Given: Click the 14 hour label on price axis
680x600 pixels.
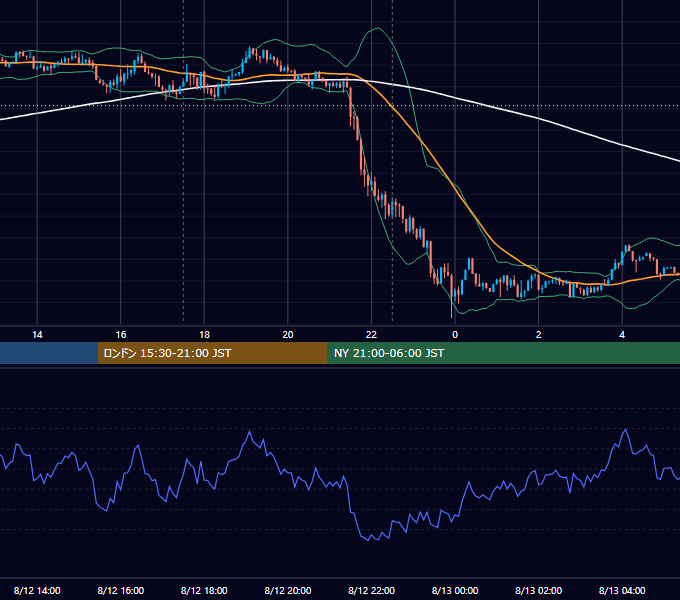Looking at the screenshot, I should (37, 335).
